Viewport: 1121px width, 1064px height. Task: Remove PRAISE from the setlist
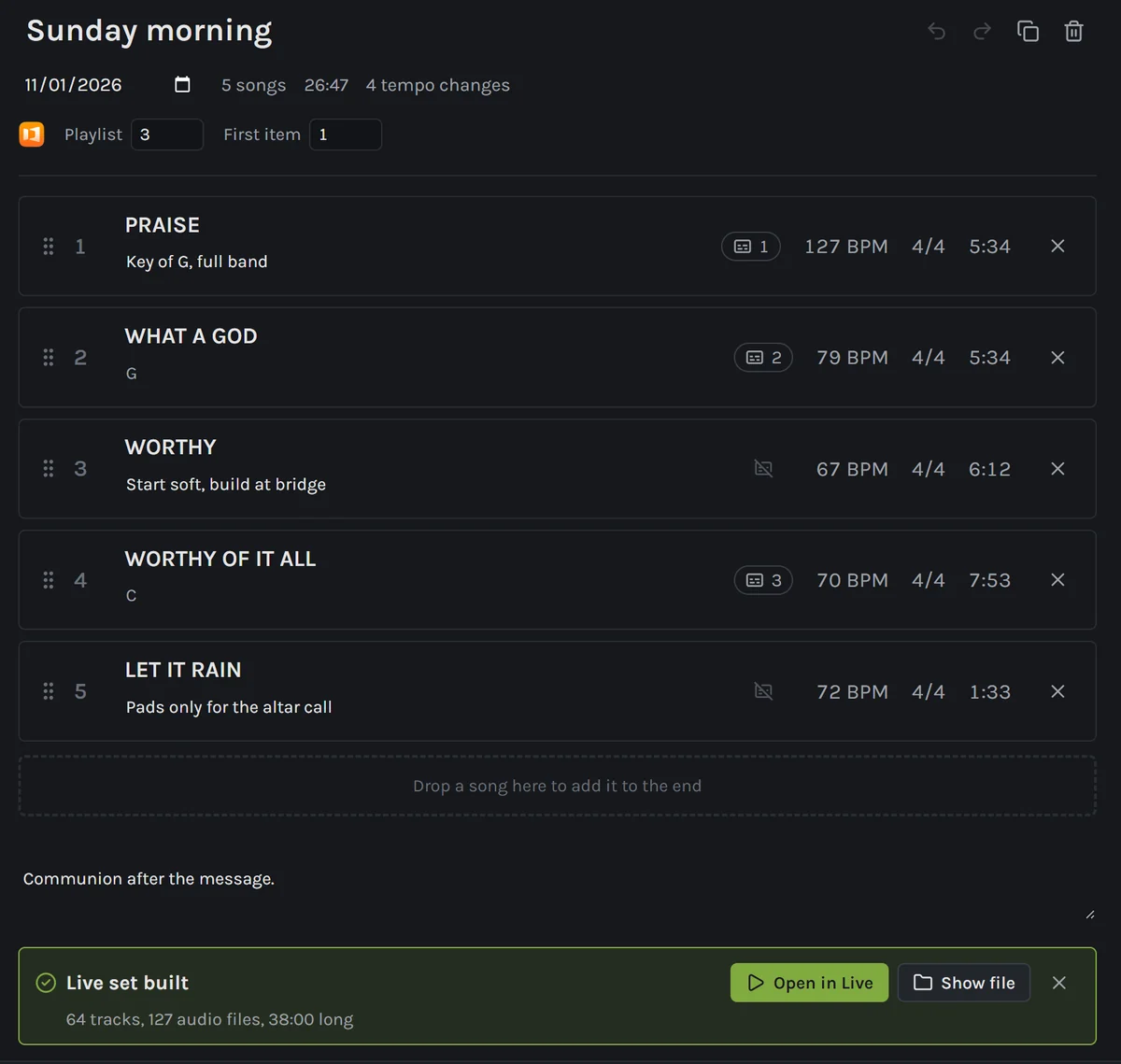pos(1057,247)
